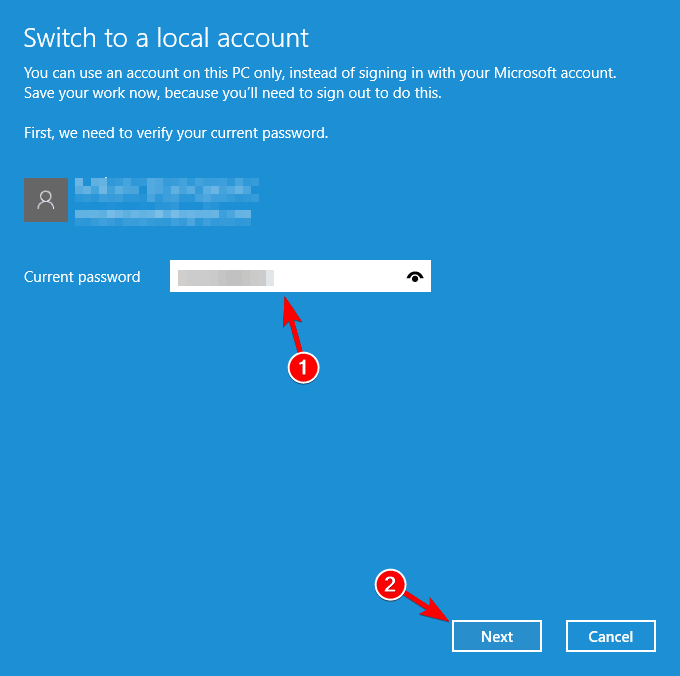Click the Next button
This screenshot has width=680, height=676.
point(497,636)
